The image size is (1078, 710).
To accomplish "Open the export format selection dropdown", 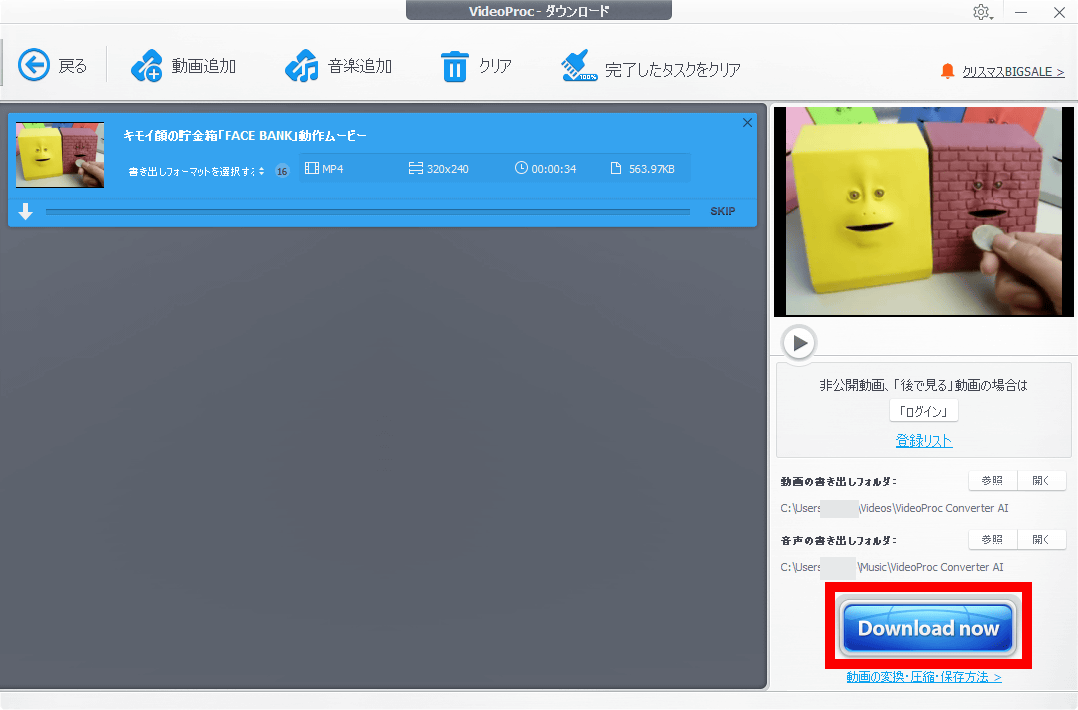I will [197, 170].
